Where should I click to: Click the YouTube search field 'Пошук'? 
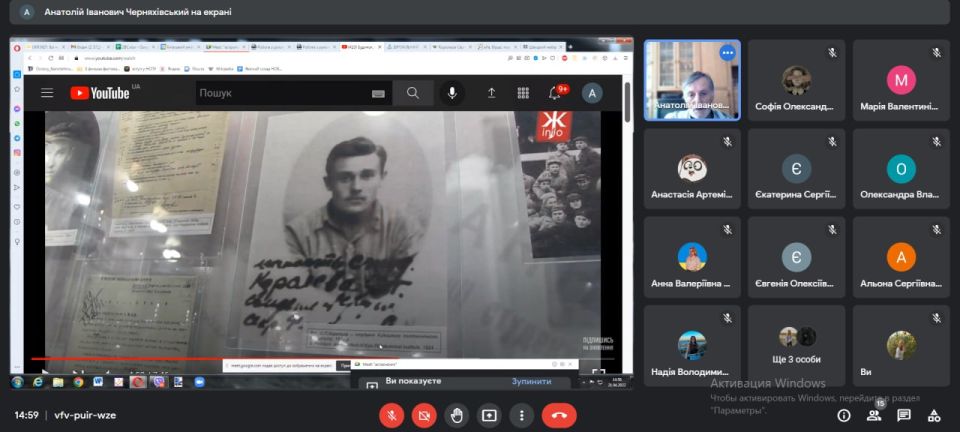pyautogui.click(x=282, y=93)
